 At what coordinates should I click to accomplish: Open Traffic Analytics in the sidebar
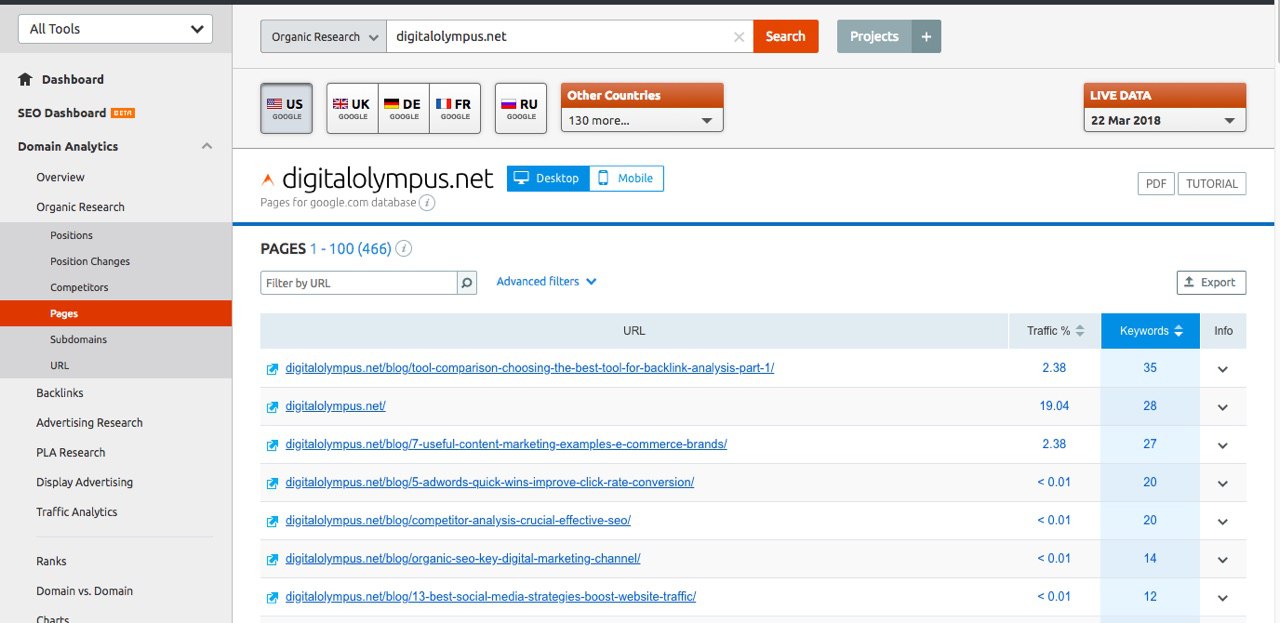pos(77,512)
